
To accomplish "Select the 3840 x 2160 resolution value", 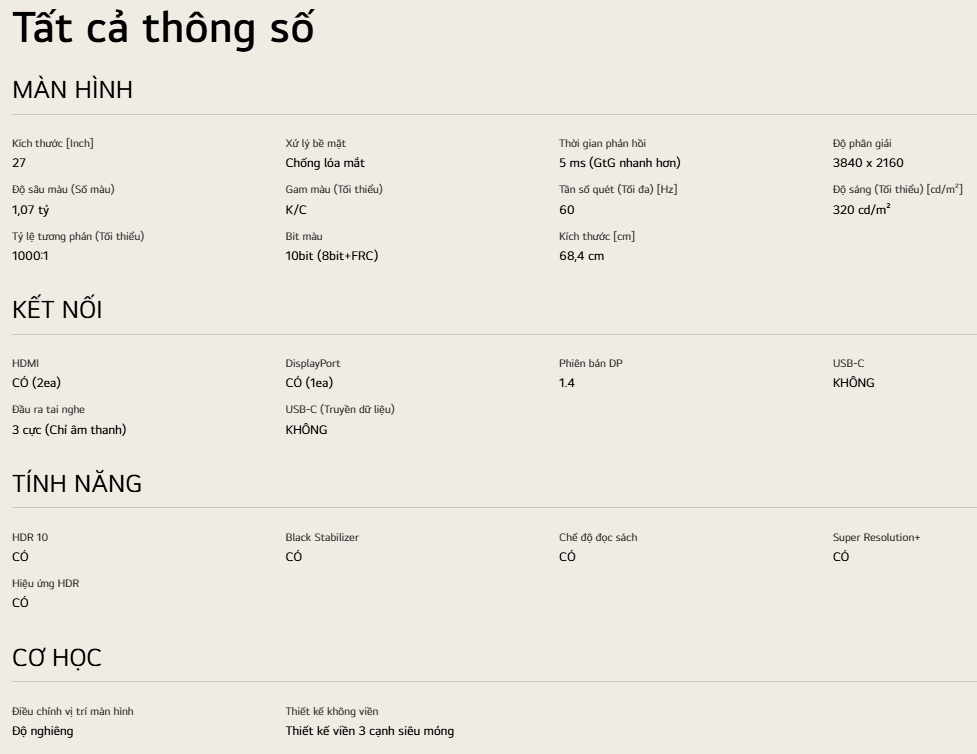I will pyautogui.click(x=867, y=163).
